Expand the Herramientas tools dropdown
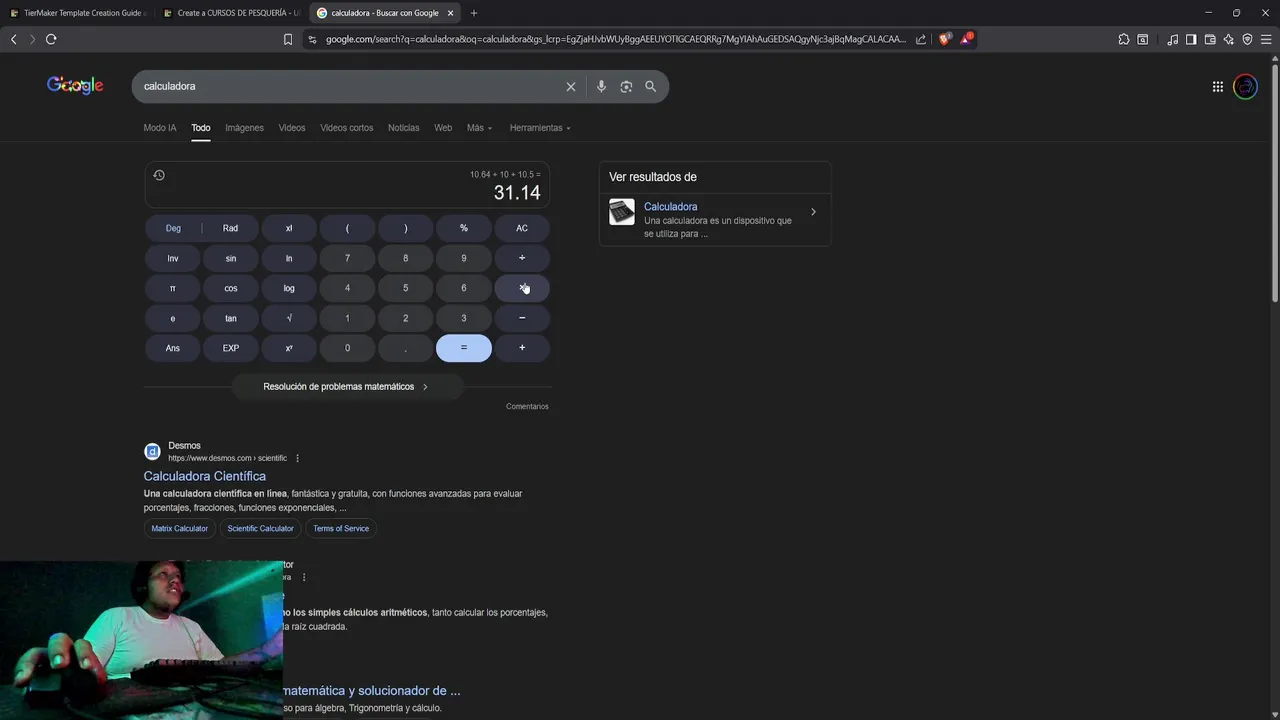The width and height of the screenshot is (1280, 720). pyautogui.click(x=540, y=128)
